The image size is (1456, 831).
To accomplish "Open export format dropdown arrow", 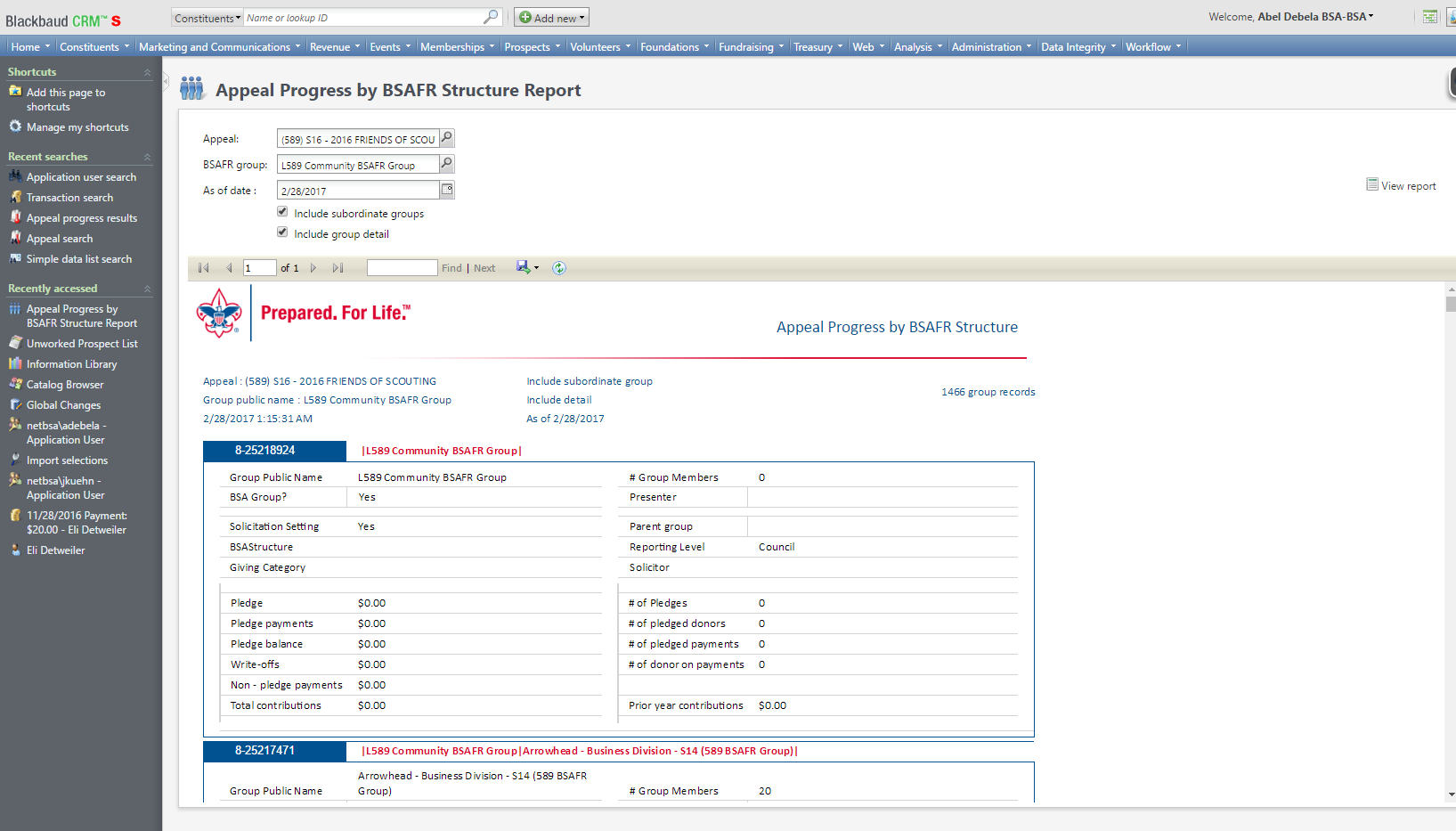I will pos(536,268).
